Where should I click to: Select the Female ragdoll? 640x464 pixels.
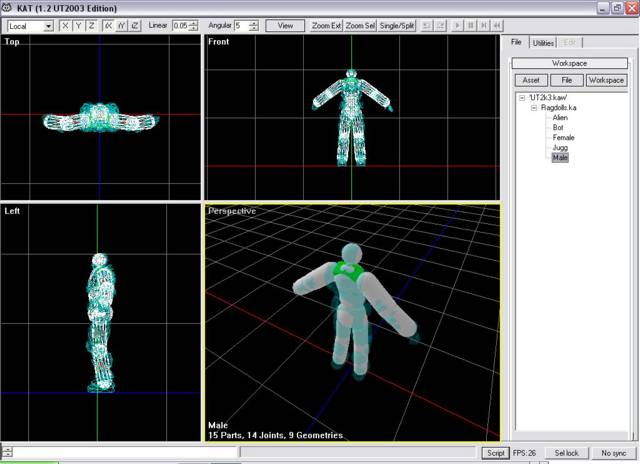pos(564,138)
